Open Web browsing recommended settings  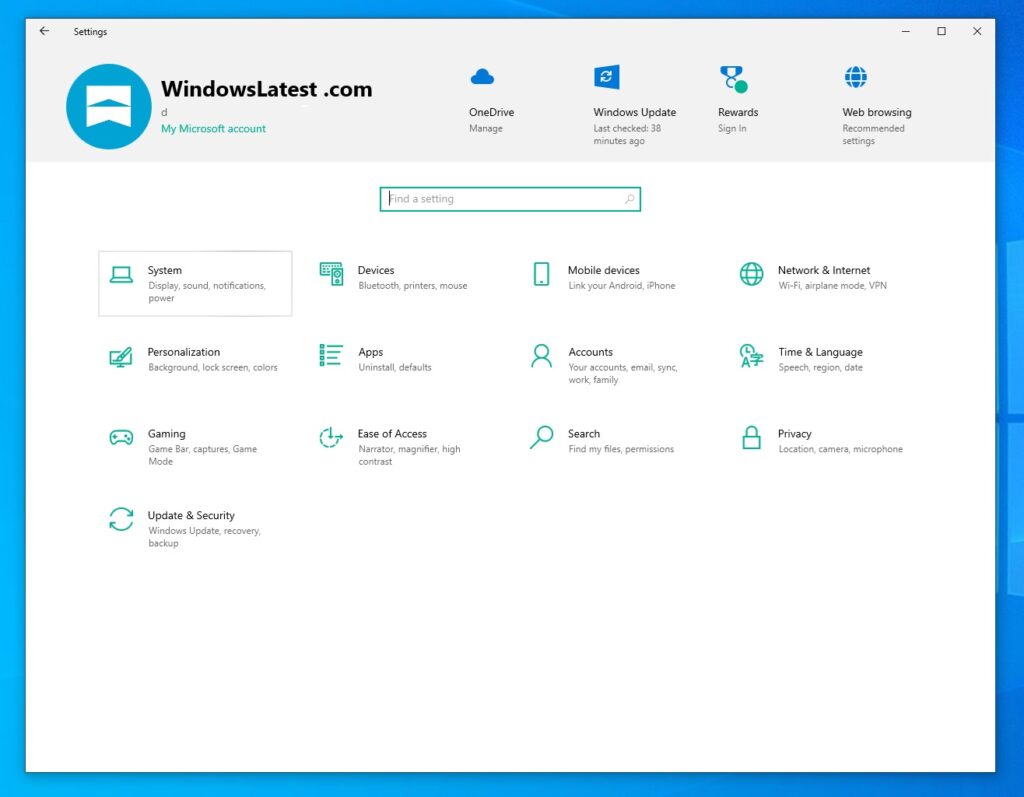(876, 98)
